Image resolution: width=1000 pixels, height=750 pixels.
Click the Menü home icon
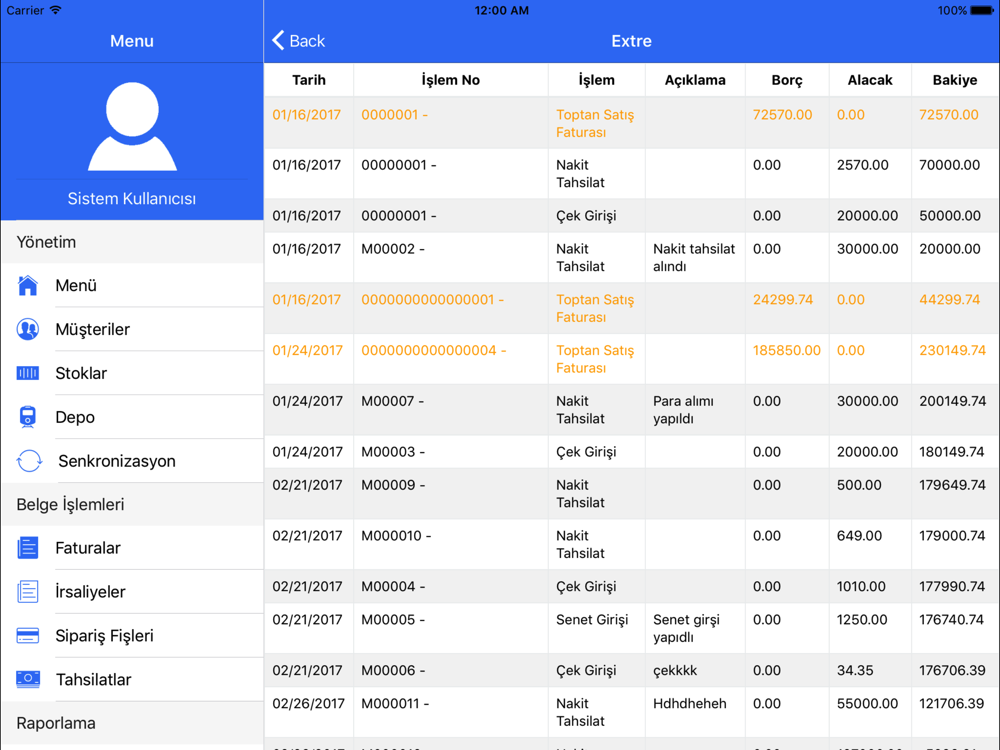(28, 286)
